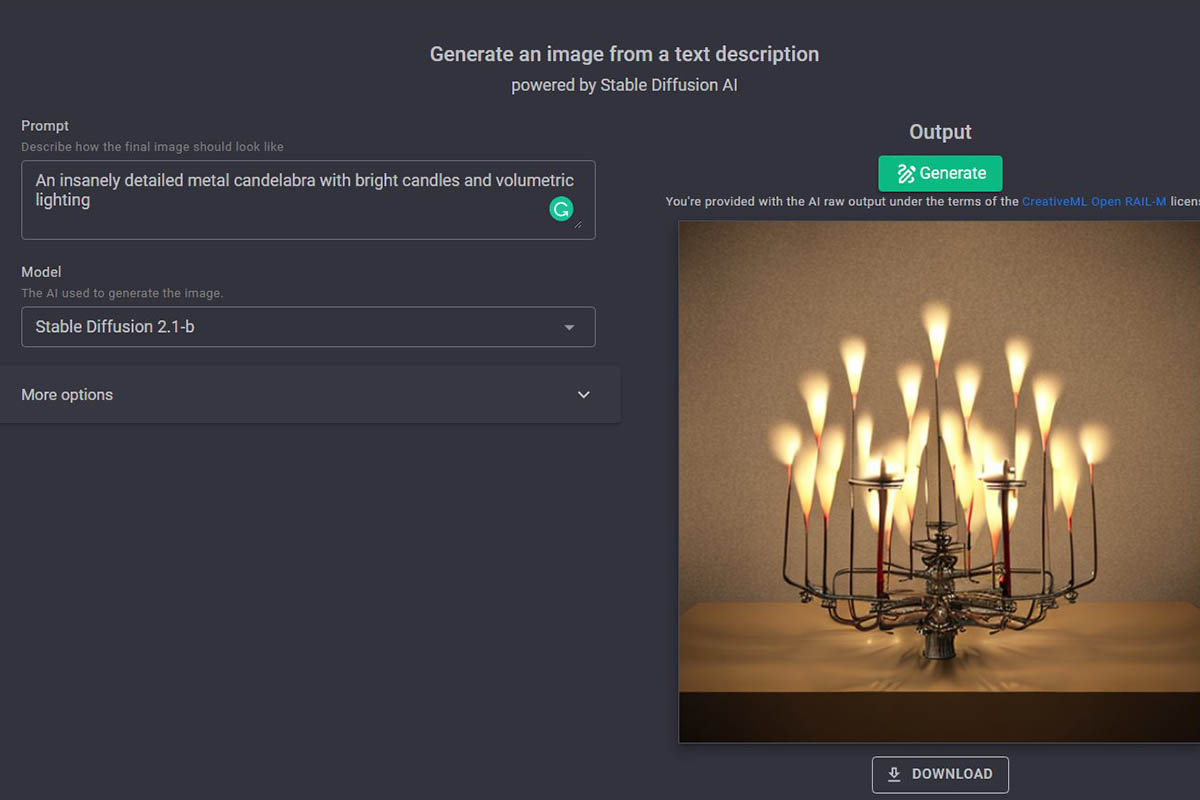1200x800 pixels.
Task: Click the 'The AI used to generate' hint
Action: 122,293
